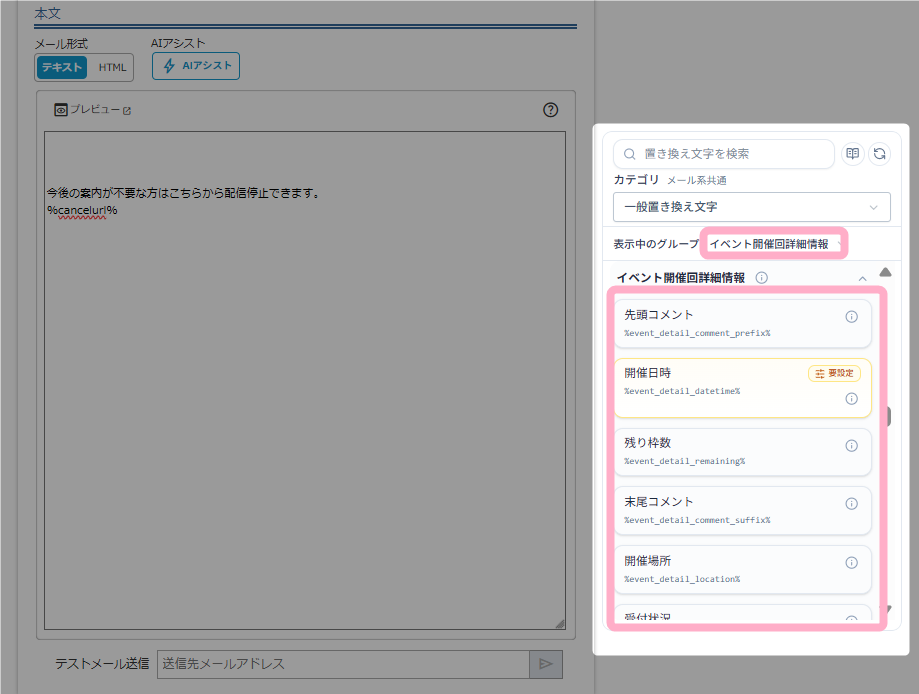The image size is (919, 694).
Task: Show info for 開催日時 item
Action: 852,399
